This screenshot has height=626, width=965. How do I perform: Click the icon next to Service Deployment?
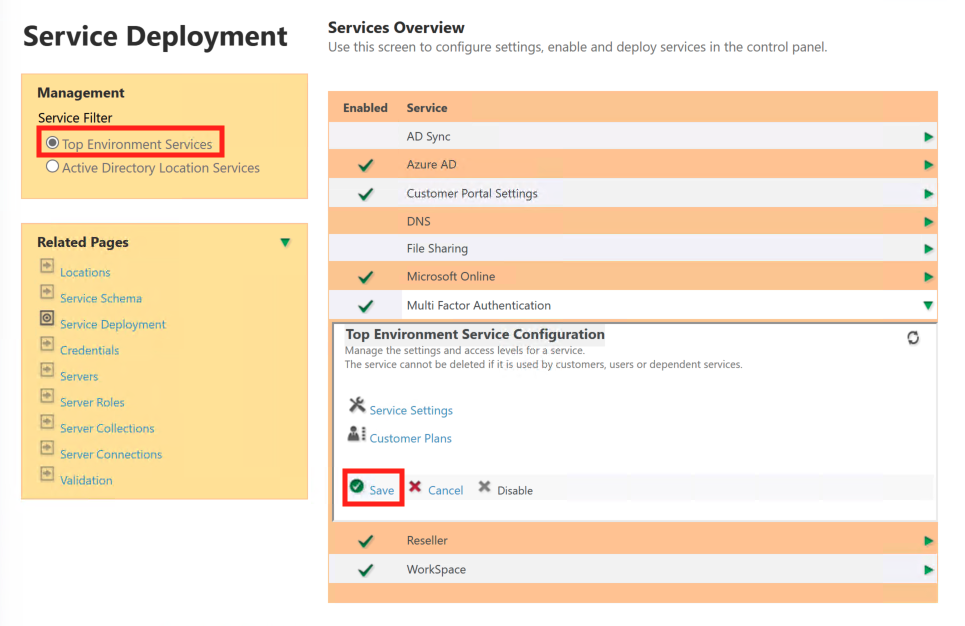(47, 318)
